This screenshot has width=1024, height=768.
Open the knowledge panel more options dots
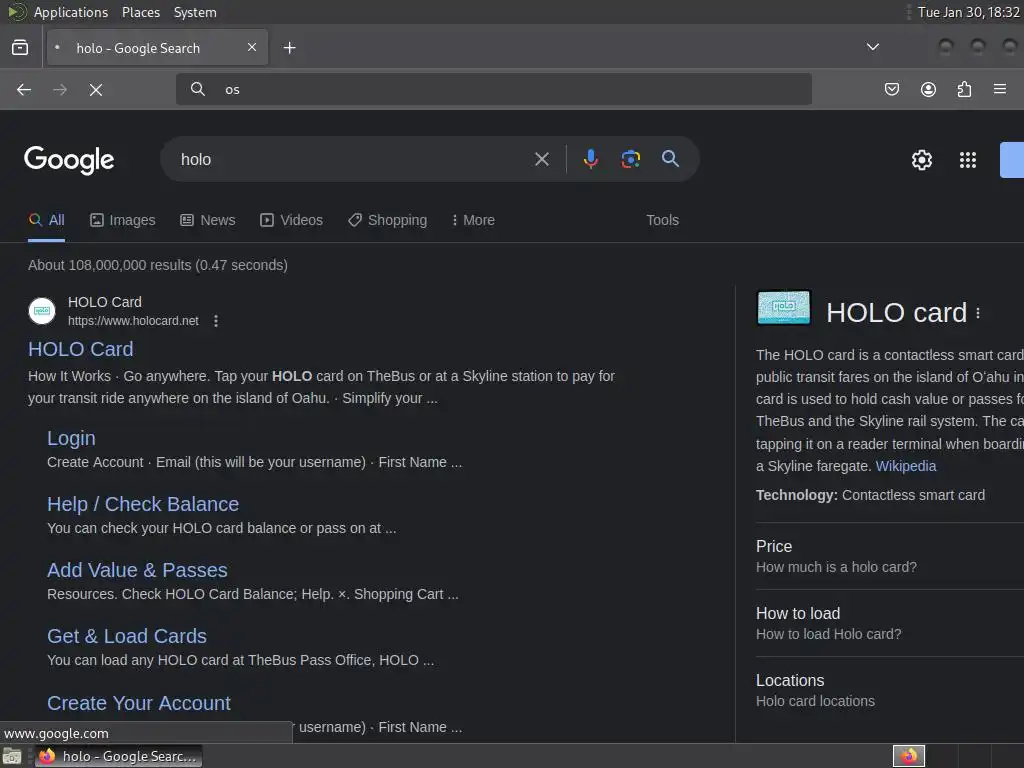[x=978, y=313]
